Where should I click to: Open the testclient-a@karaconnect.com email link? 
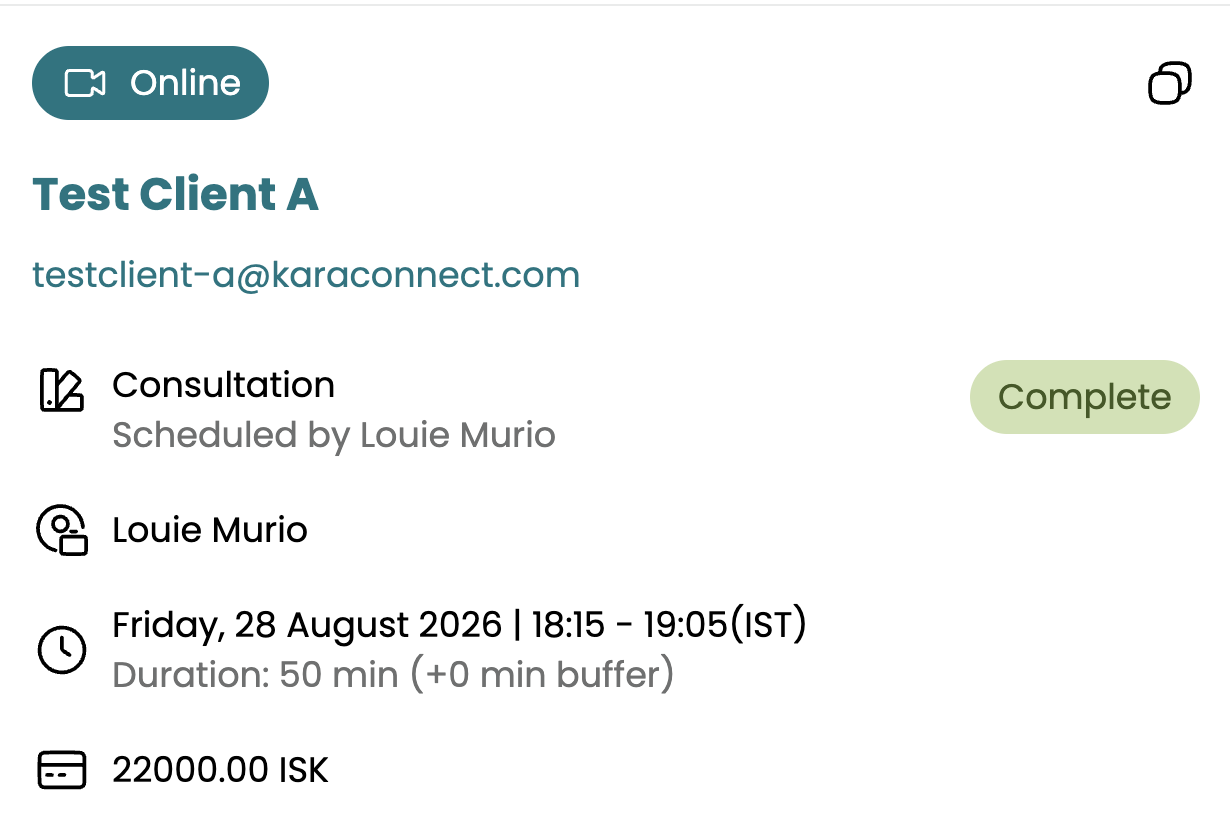click(306, 274)
